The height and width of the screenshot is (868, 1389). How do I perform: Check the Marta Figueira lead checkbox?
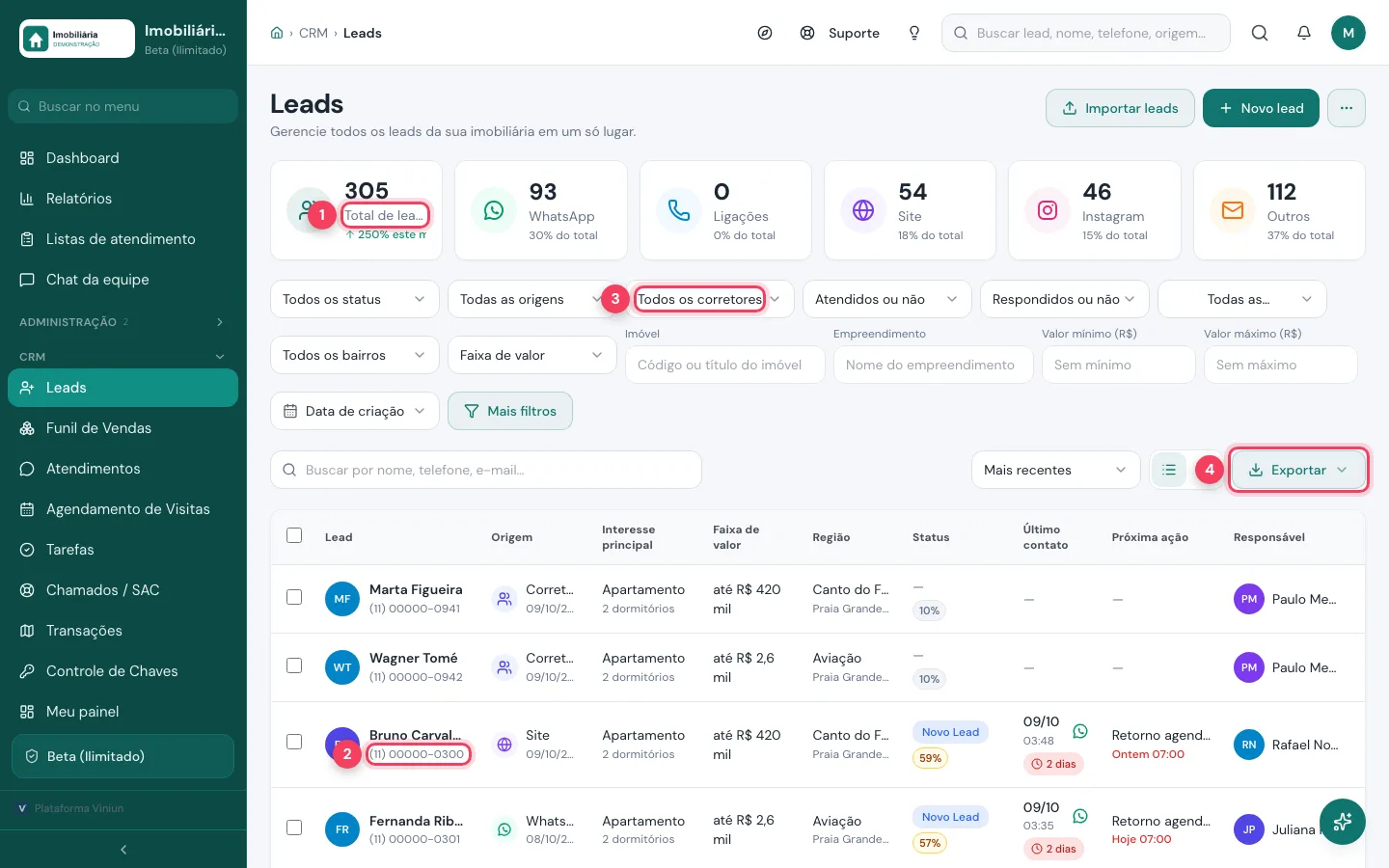(x=294, y=597)
